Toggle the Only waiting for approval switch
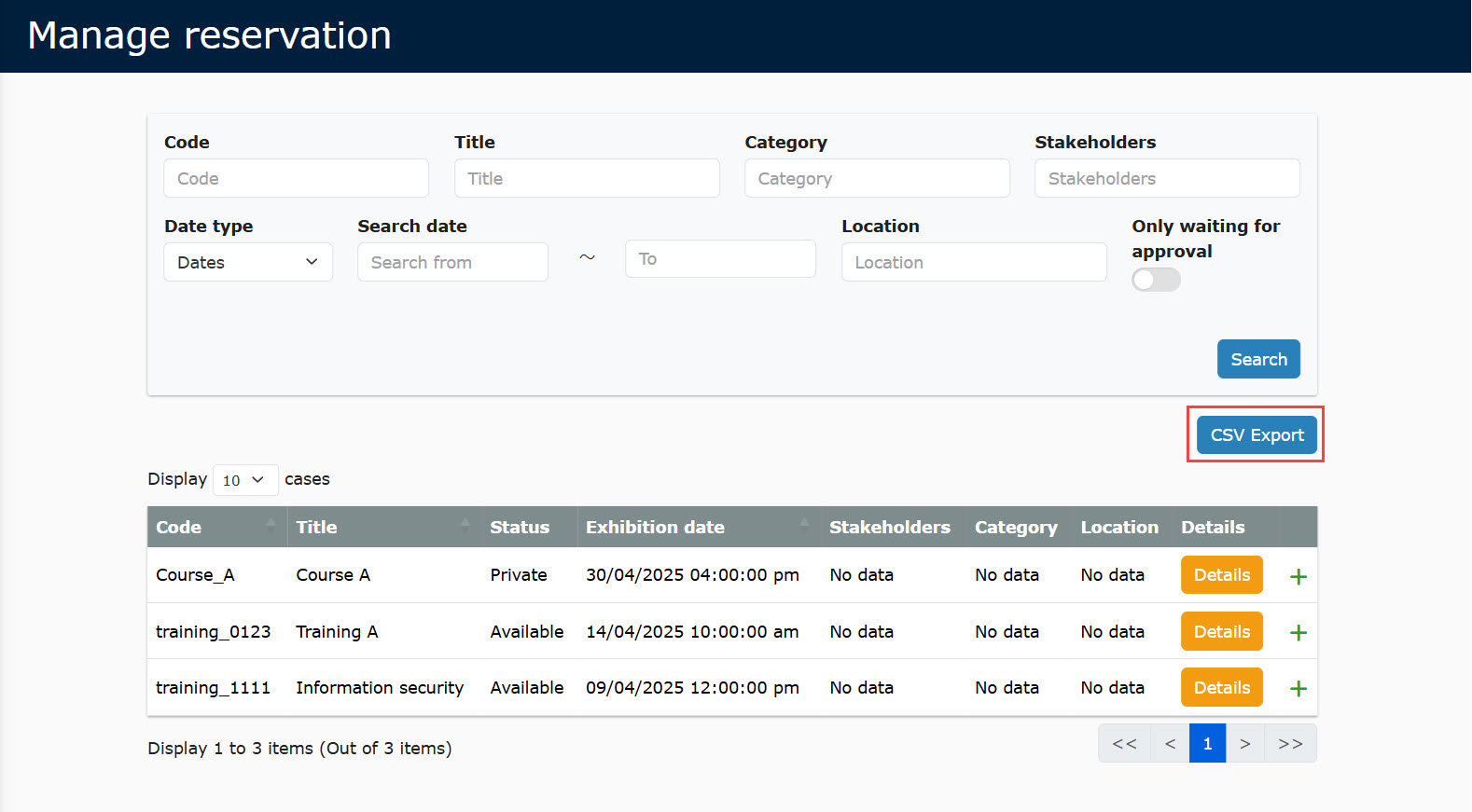This screenshot has height=812, width=1472. (x=1156, y=280)
